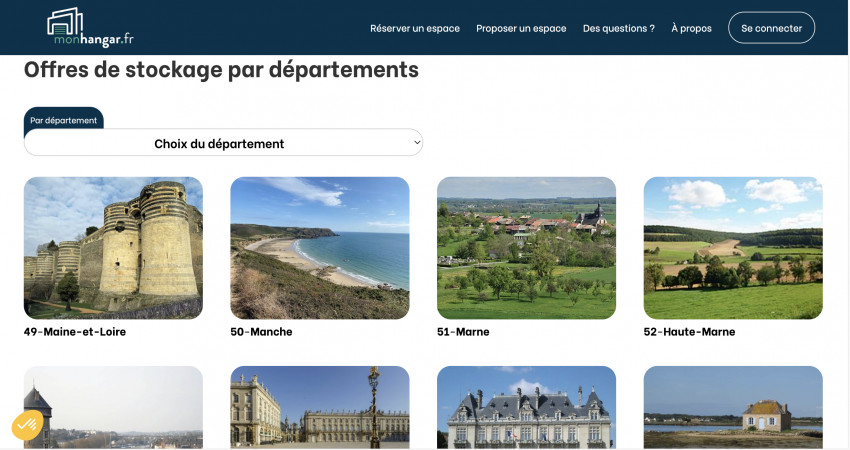Follow the 50-Manche text link
This screenshot has height=450, width=850.
pos(261,332)
